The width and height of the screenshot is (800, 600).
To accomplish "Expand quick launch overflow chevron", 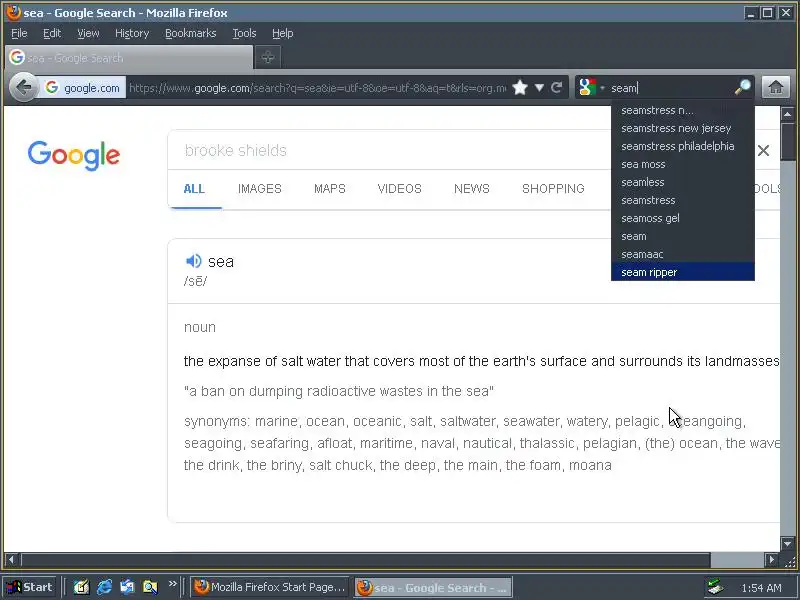I will pos(172,584).
